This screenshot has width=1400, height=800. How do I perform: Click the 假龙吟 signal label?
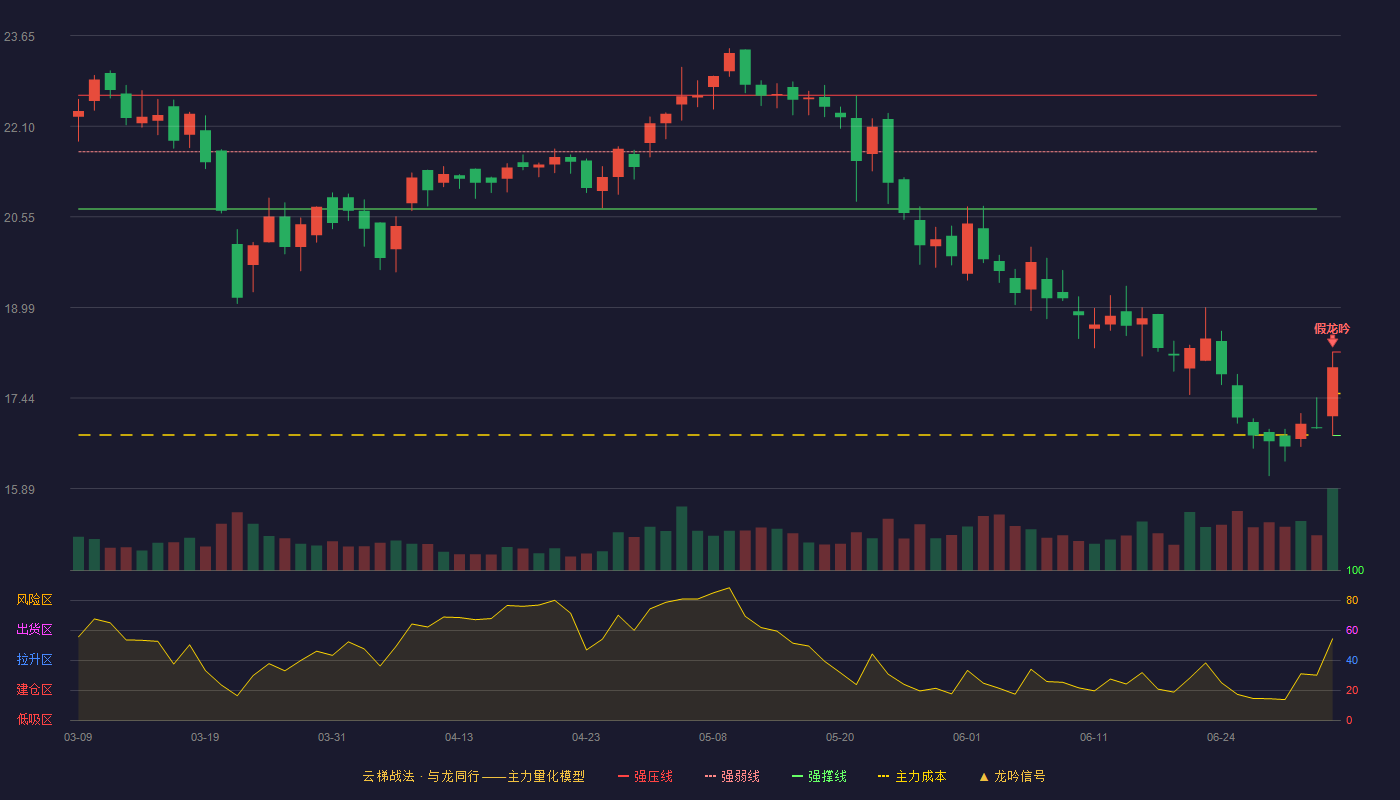coord(1332,328)
